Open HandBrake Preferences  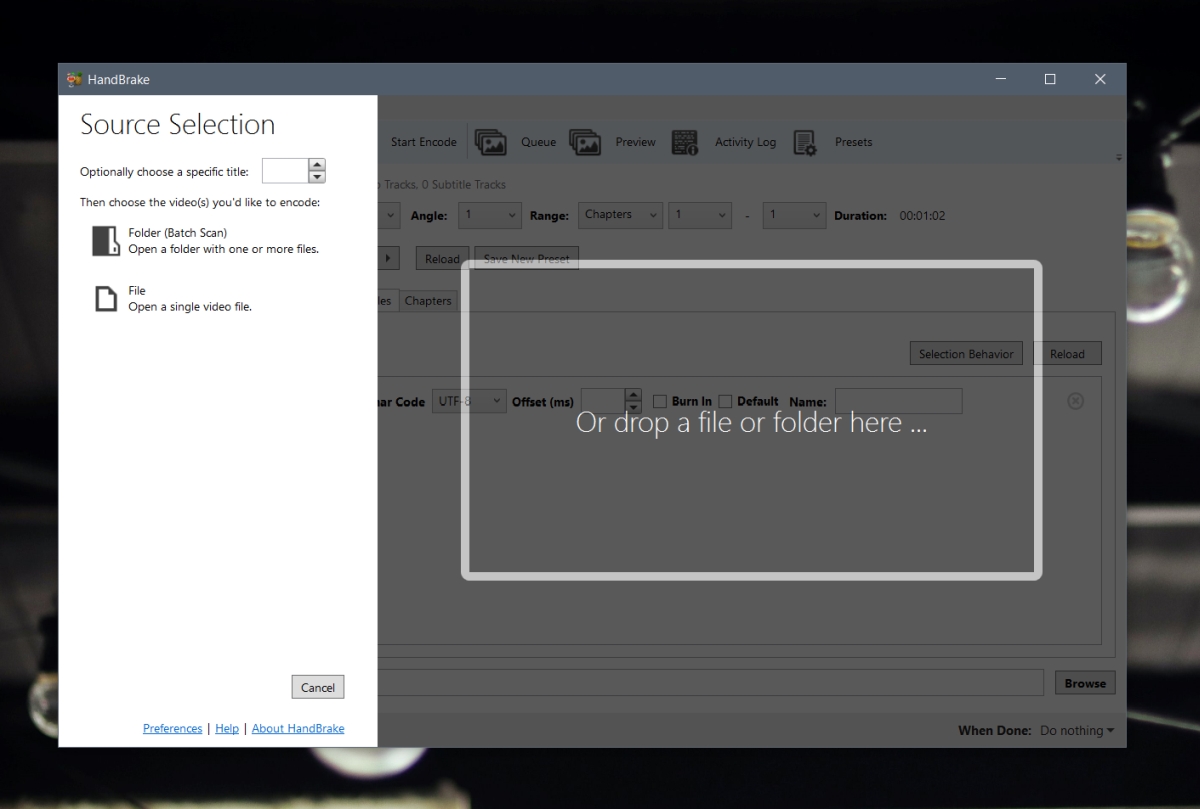172,728
